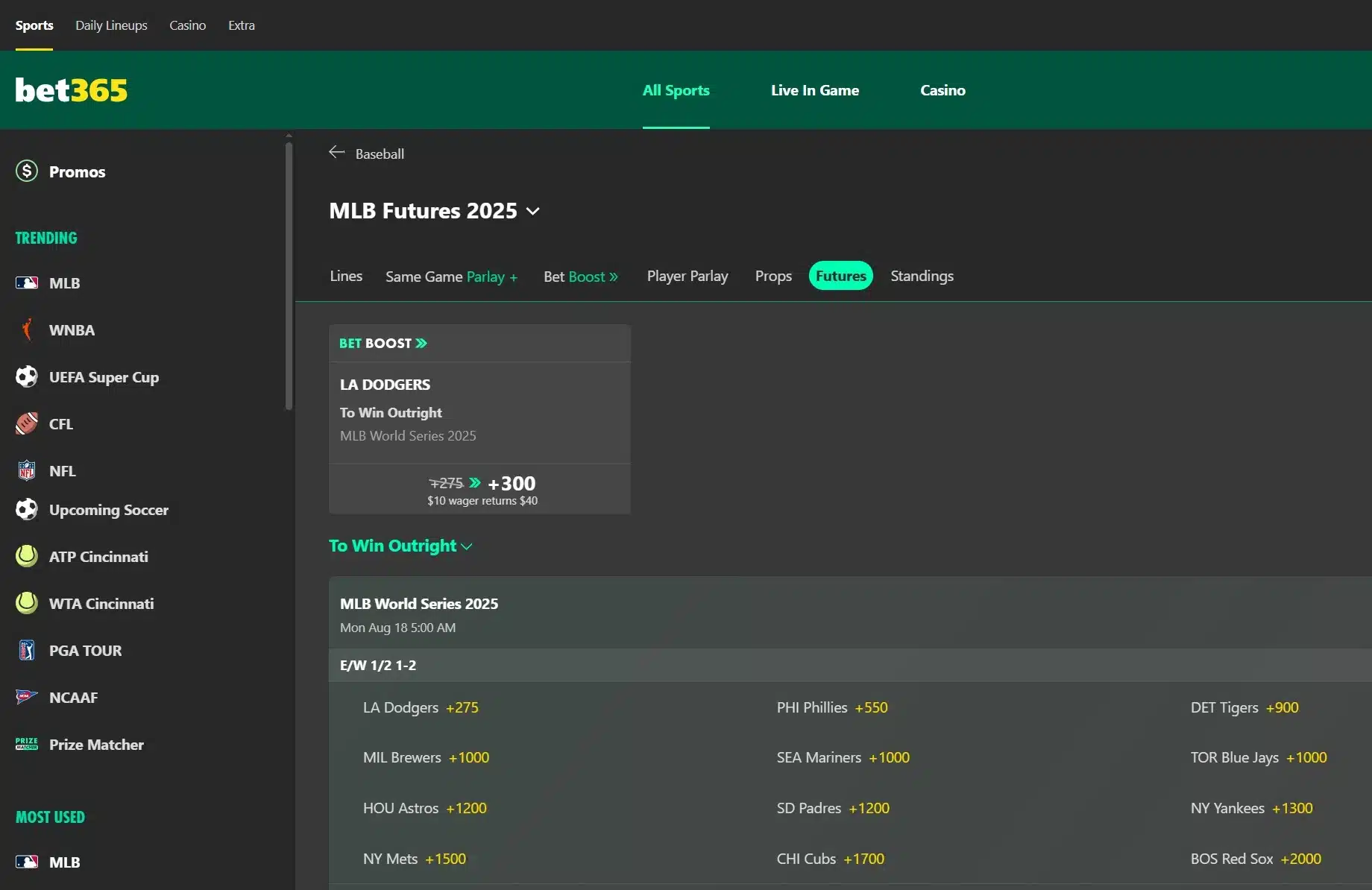1372x890 pixels.
Task: Open Daily Lineups in the top bar
Action: click(x=111, y=25)
